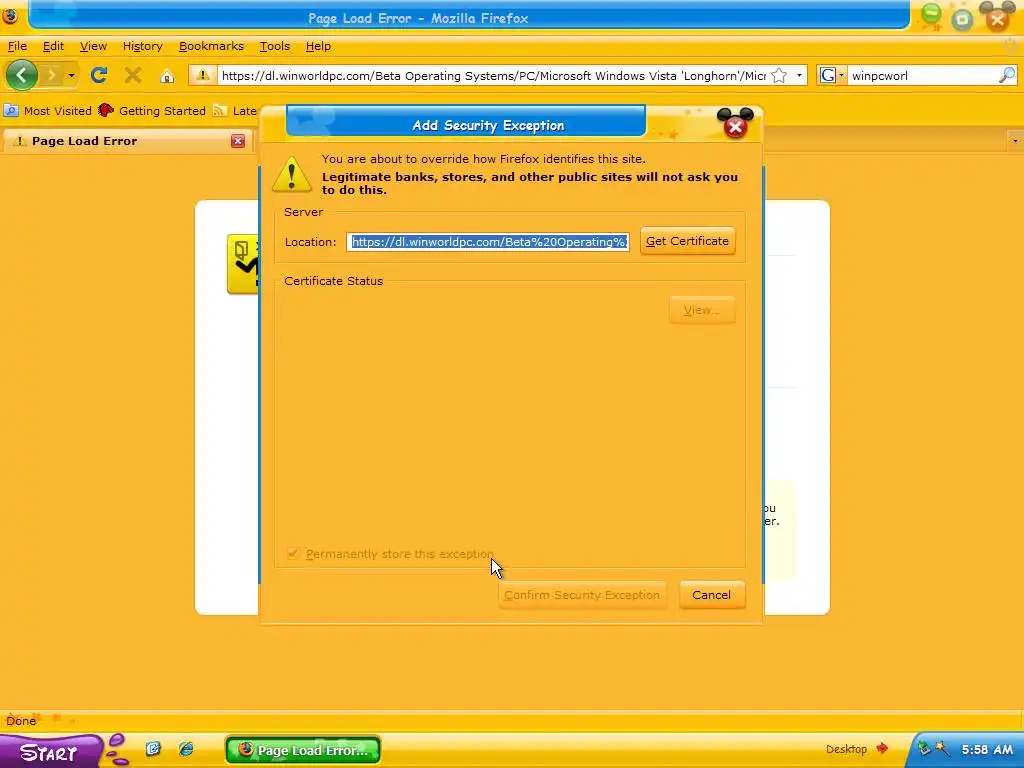Reload the page with the refresh icon
Screen dimensions: 1024x768
pos(99,75)
